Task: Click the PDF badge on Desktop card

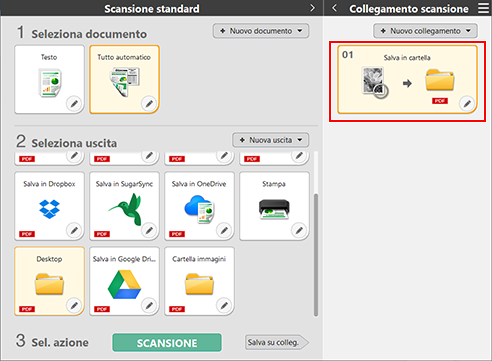Action: 27,309
